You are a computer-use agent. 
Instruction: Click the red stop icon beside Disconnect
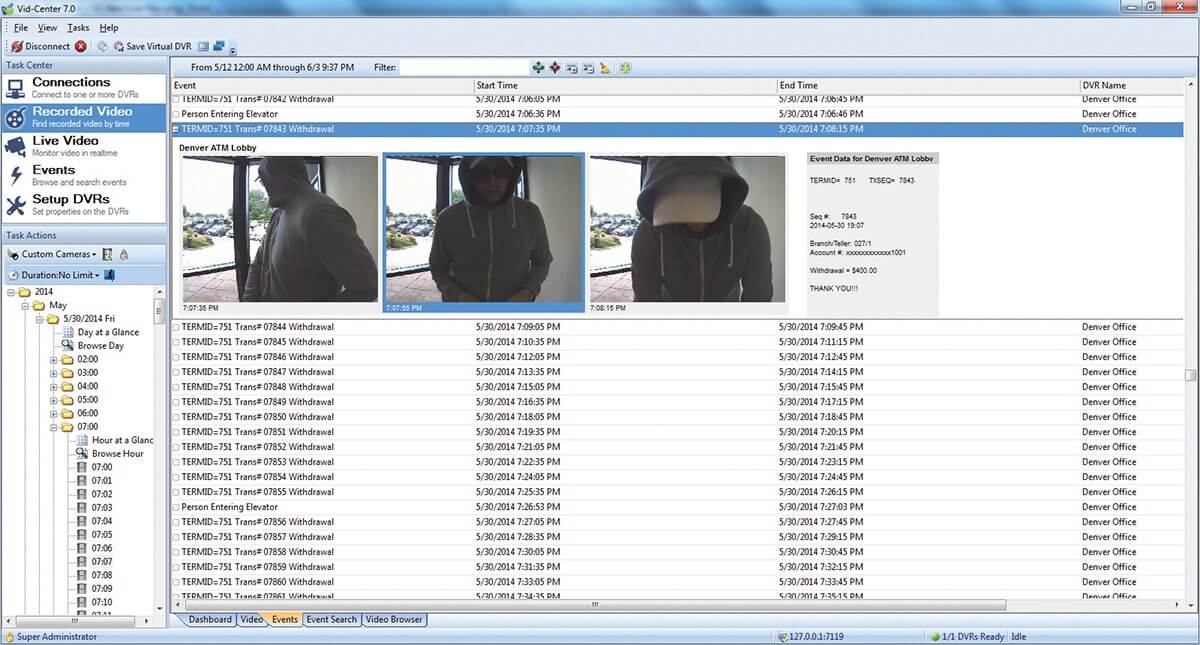(81, 46)
